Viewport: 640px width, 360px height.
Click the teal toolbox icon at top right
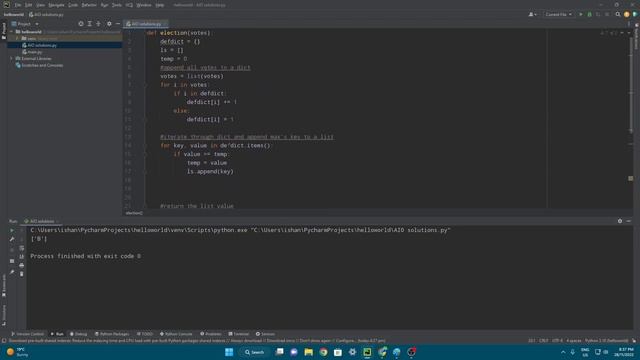pyautogui.click(x=635, y=14)
